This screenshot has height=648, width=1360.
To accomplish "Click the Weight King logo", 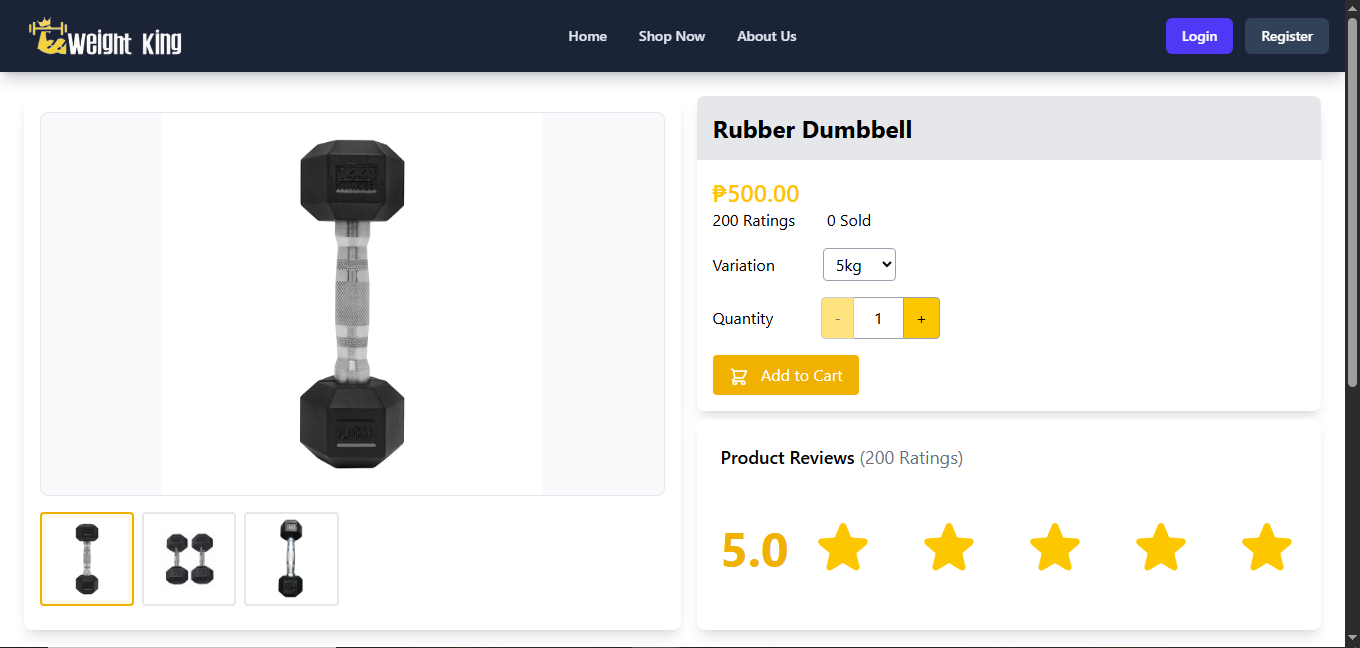I will [x=105, y=37].
